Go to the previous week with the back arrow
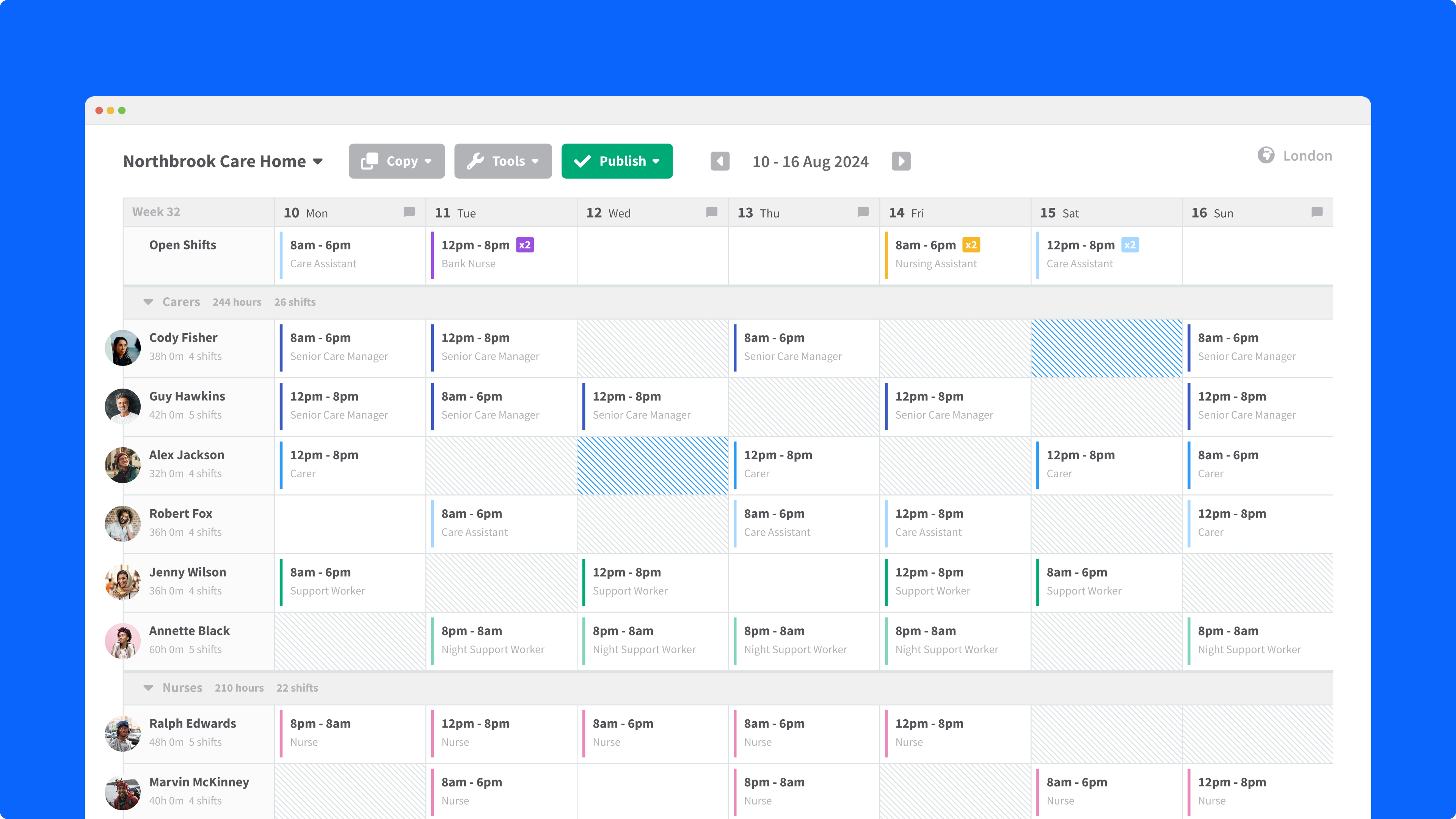This screenshot has height=819, width=1456. (x=720, y=161)
